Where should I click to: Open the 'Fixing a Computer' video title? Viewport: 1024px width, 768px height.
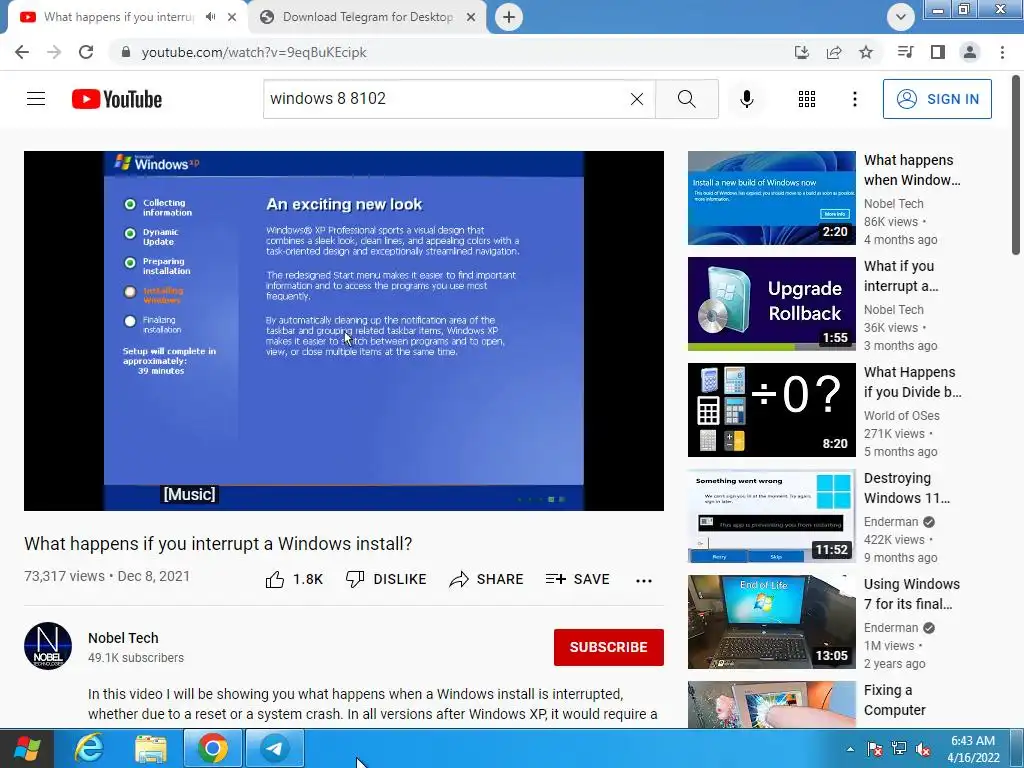pyautogui.click(x=895, y=700)
